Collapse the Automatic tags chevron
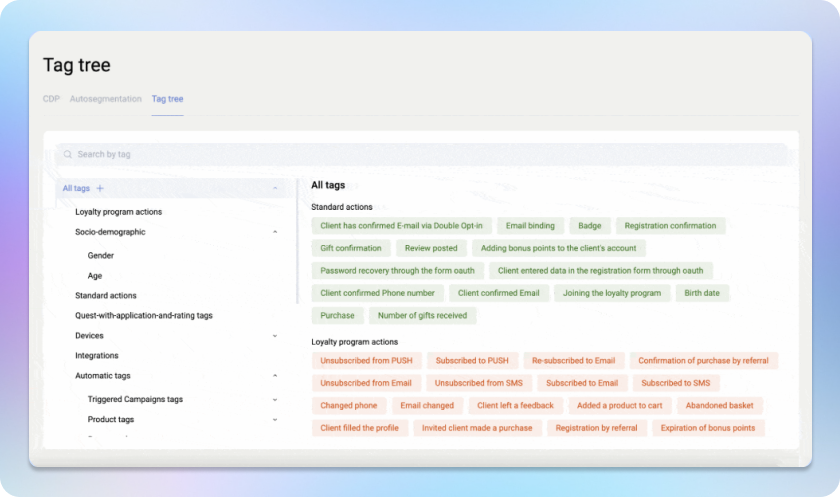This screenshot has width=840, height=497. click(x=275, y=376)
